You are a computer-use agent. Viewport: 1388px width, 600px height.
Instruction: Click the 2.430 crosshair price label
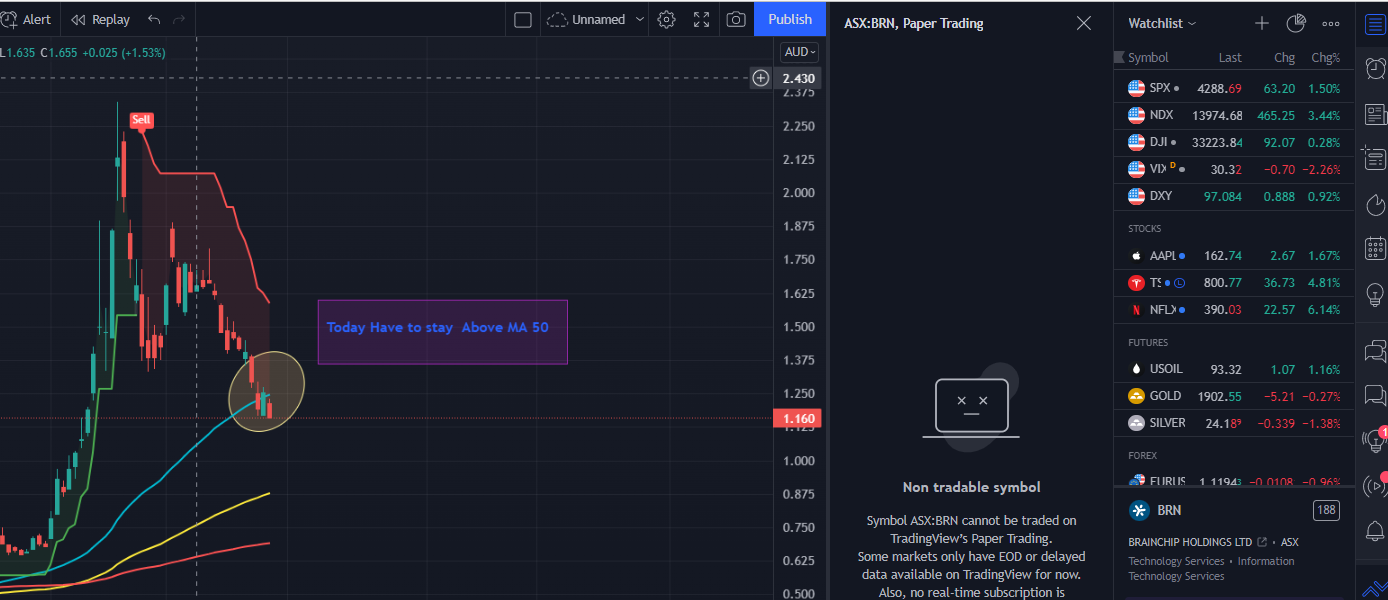pyautogui.click(x=798, y=78)
